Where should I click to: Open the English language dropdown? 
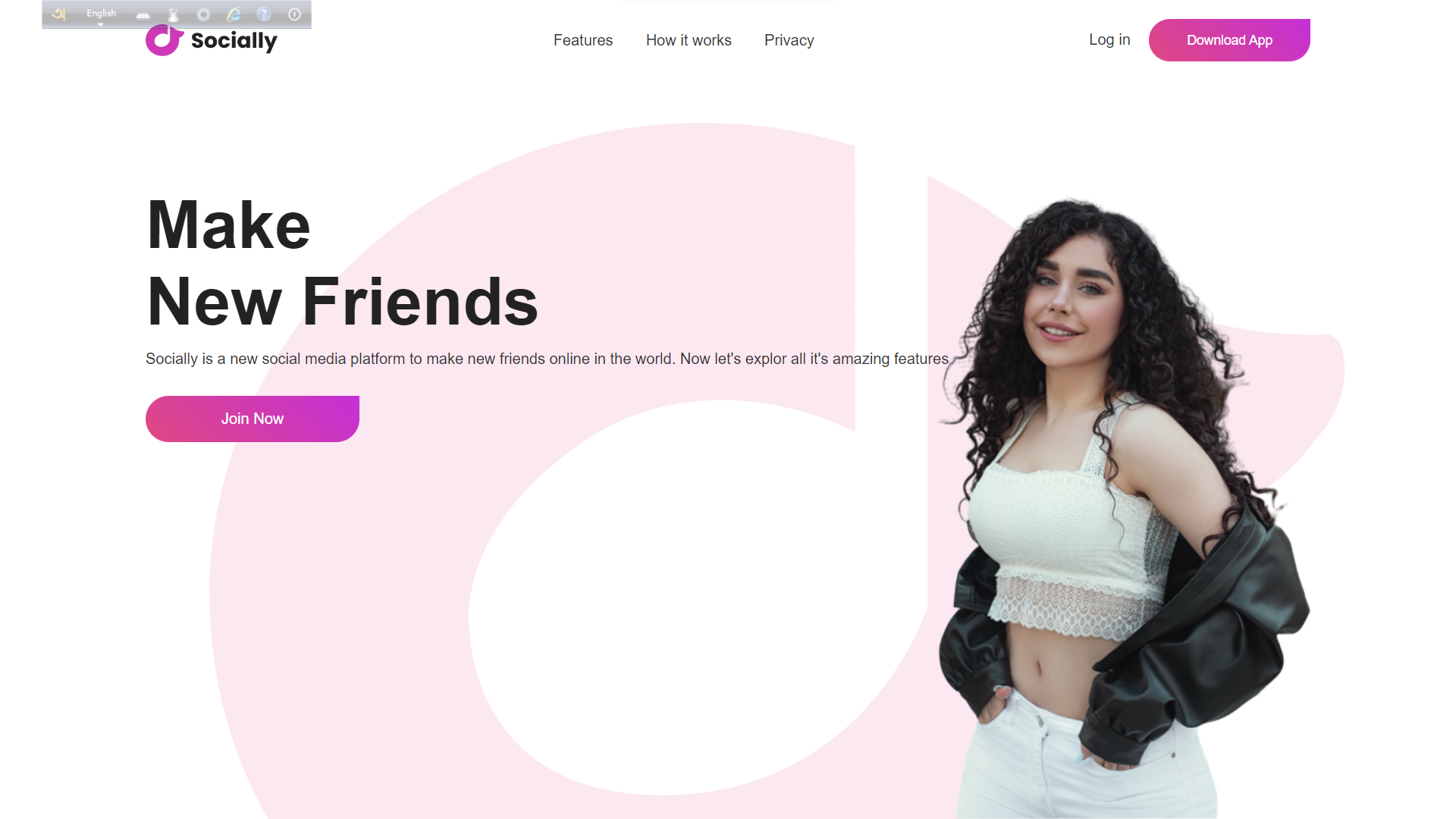101,14
